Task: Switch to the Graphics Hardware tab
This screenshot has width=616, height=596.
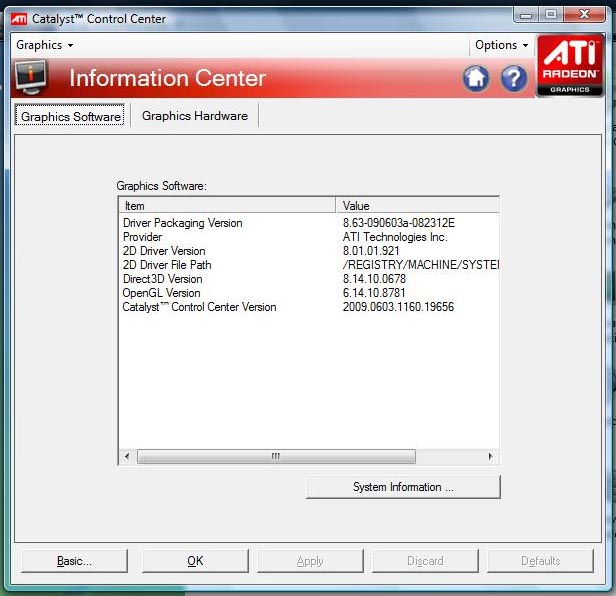Action: click(x=194, y=116)
